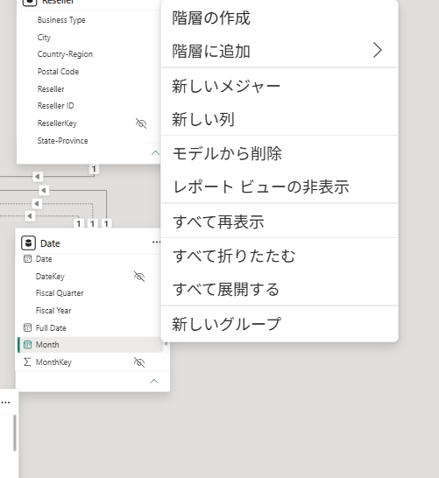Click the calendar icon beside Full Date

point(28,328)
